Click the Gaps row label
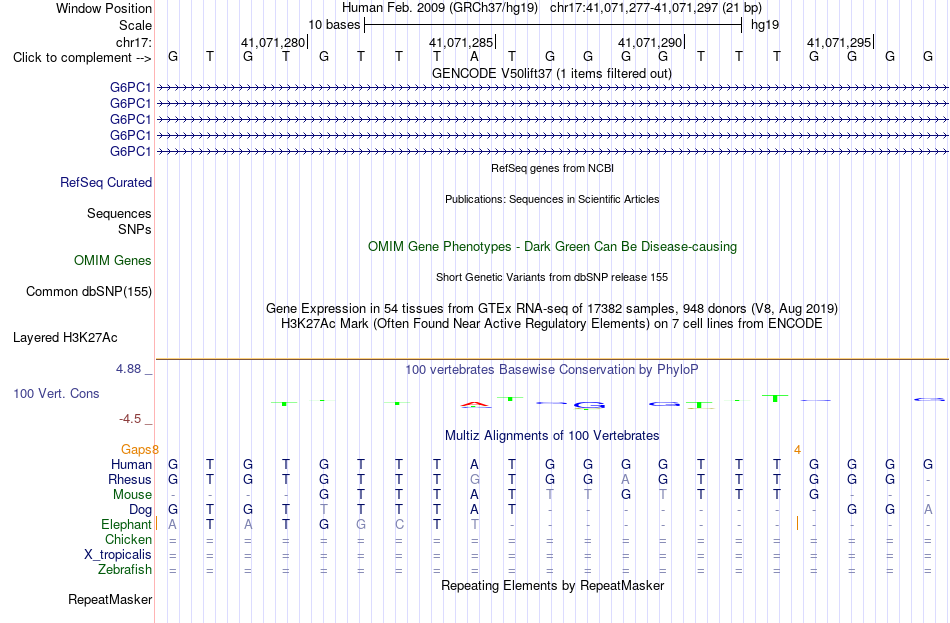The image size is (950, 623). coord(136,450)
